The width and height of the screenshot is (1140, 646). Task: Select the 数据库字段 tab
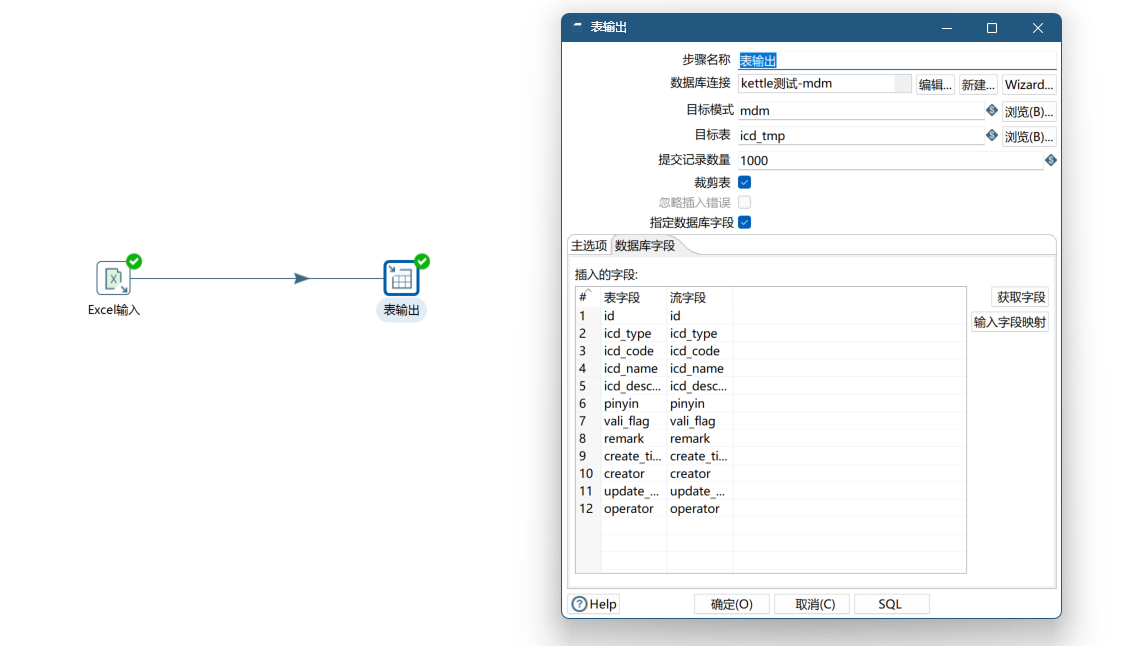[x=645, y=245]
